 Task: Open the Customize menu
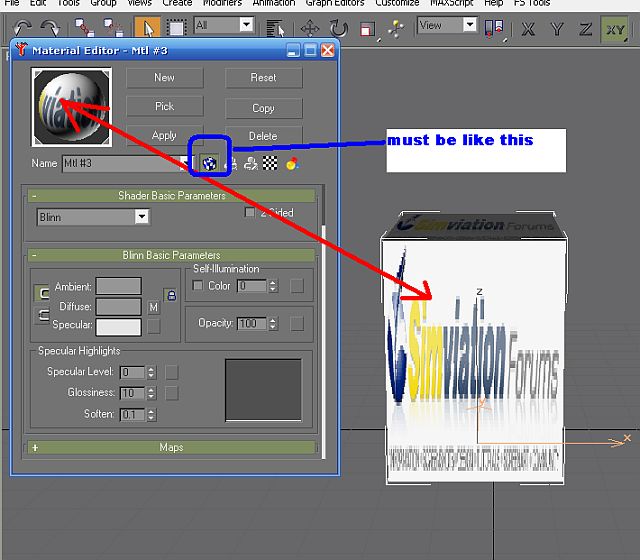pos(397,3)
